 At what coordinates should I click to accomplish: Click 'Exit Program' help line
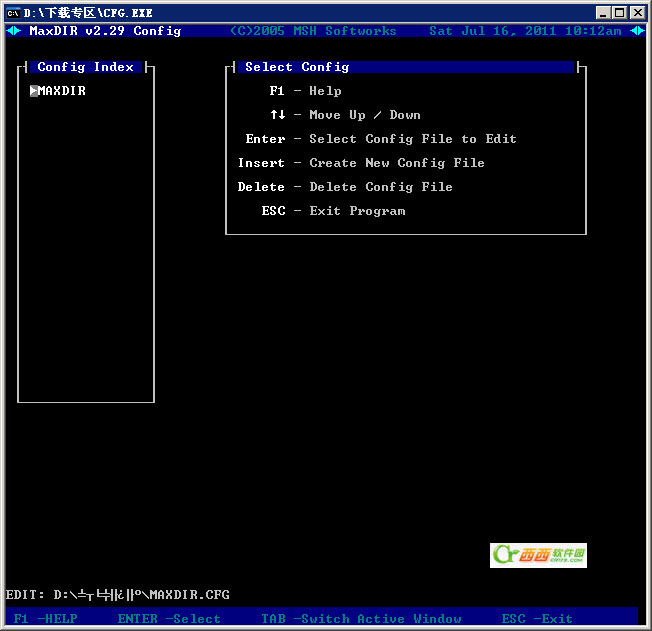[333, 211]
